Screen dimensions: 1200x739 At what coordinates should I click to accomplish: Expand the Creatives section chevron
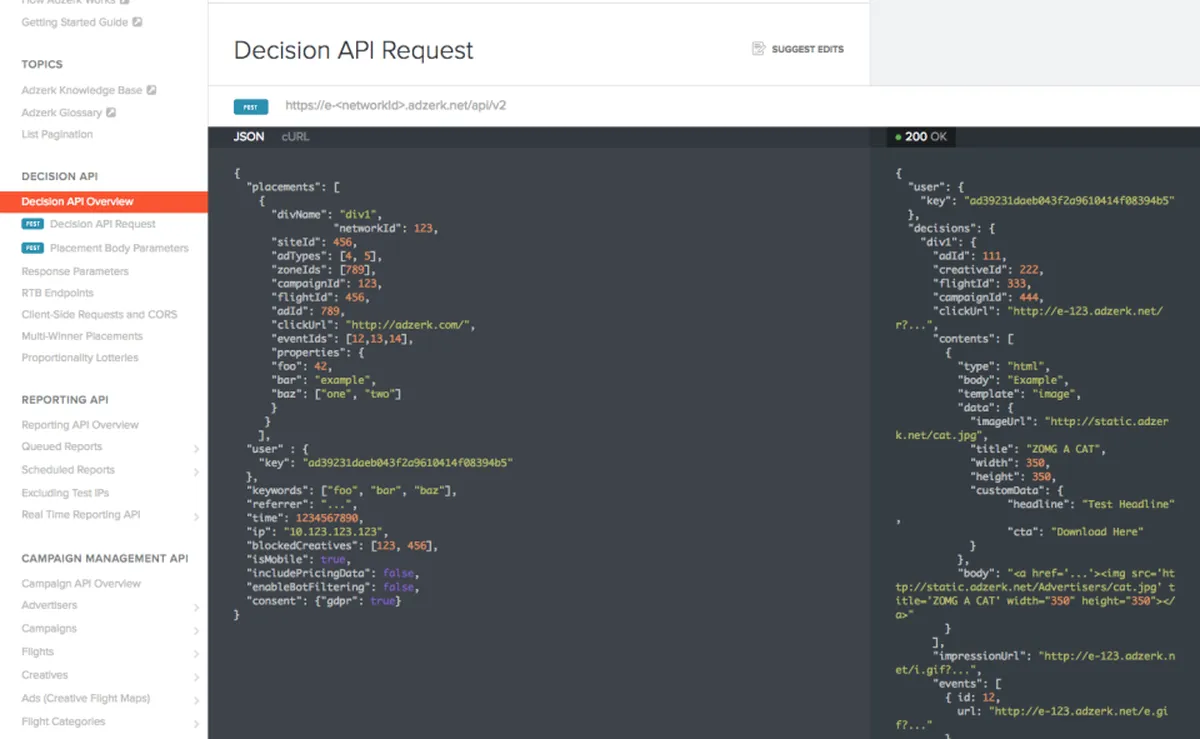click(x=196, y=677)
